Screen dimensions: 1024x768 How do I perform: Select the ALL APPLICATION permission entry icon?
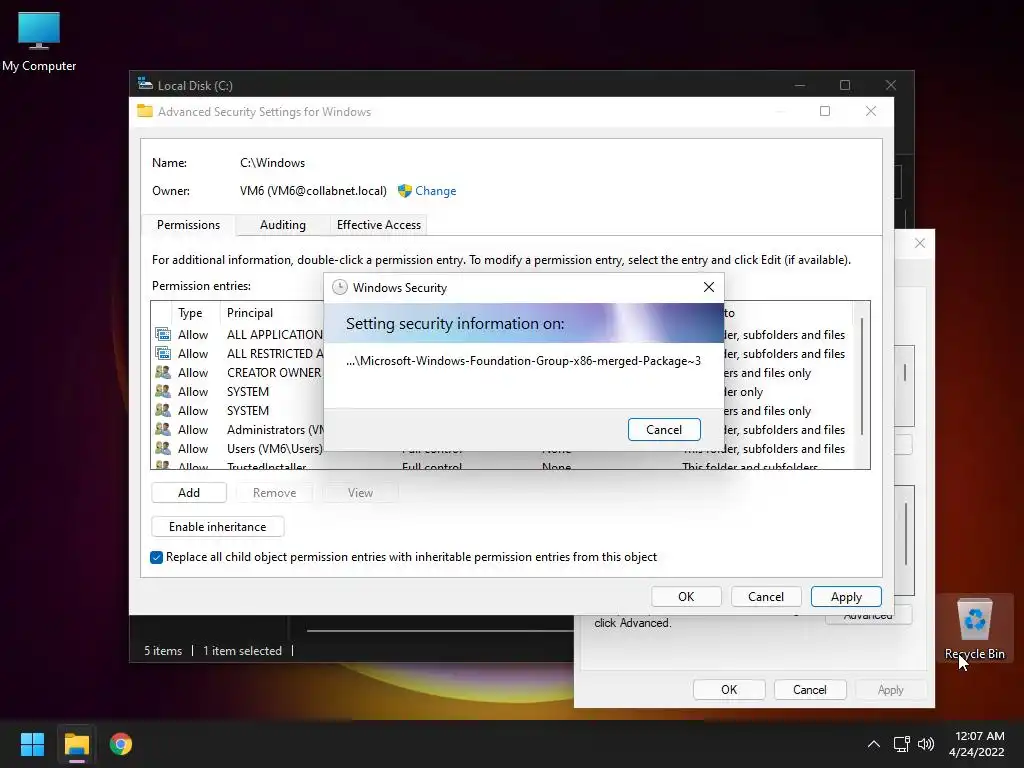tap(163, 334)
